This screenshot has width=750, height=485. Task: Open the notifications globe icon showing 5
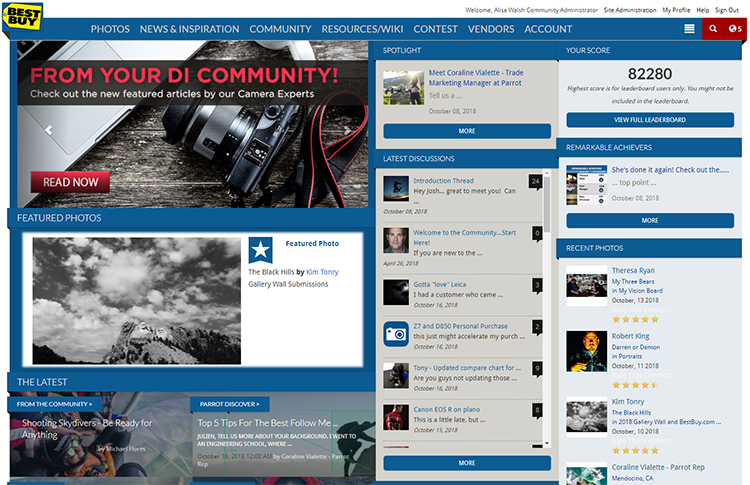pos(735,29)
